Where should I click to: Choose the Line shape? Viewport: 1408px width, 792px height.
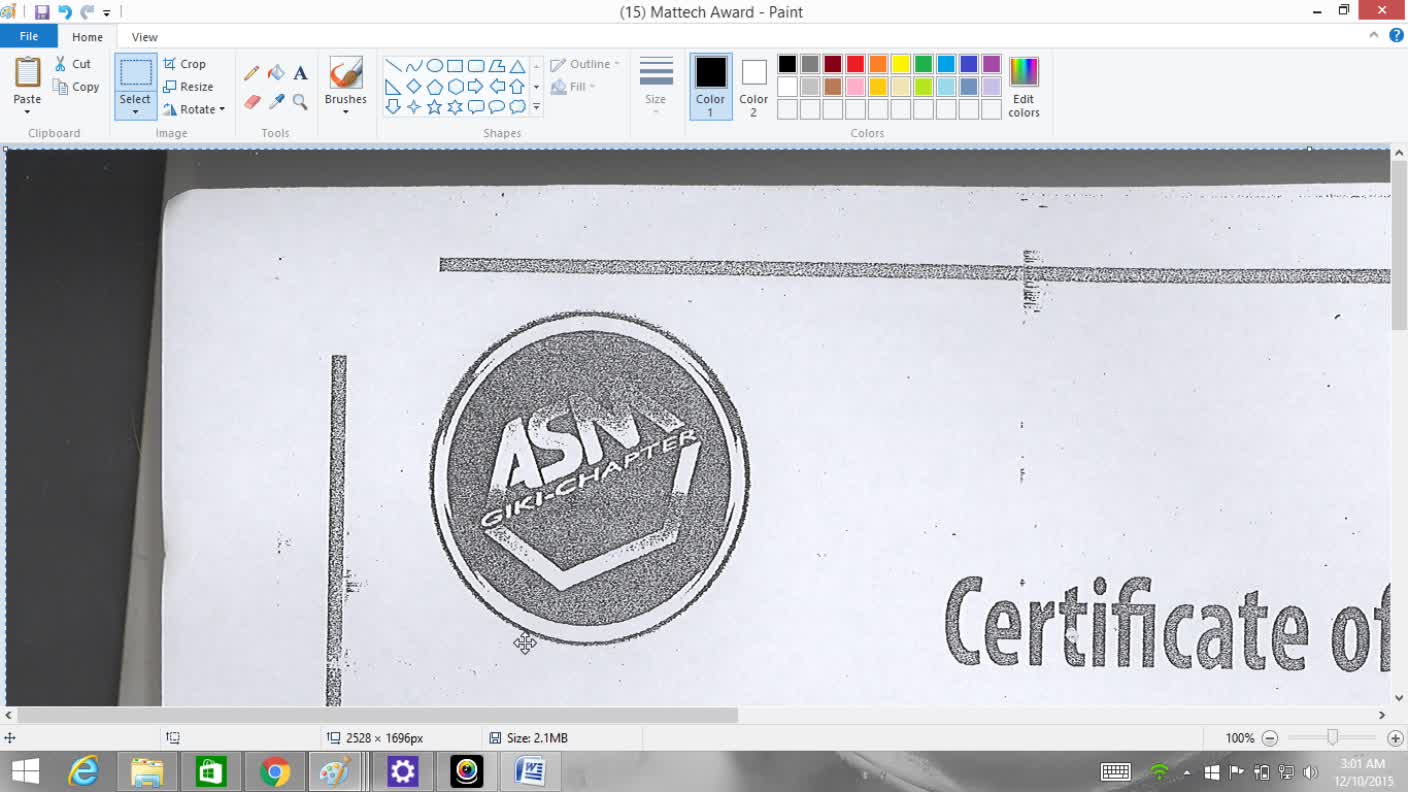pyautogui.click(x=393, y=66)
